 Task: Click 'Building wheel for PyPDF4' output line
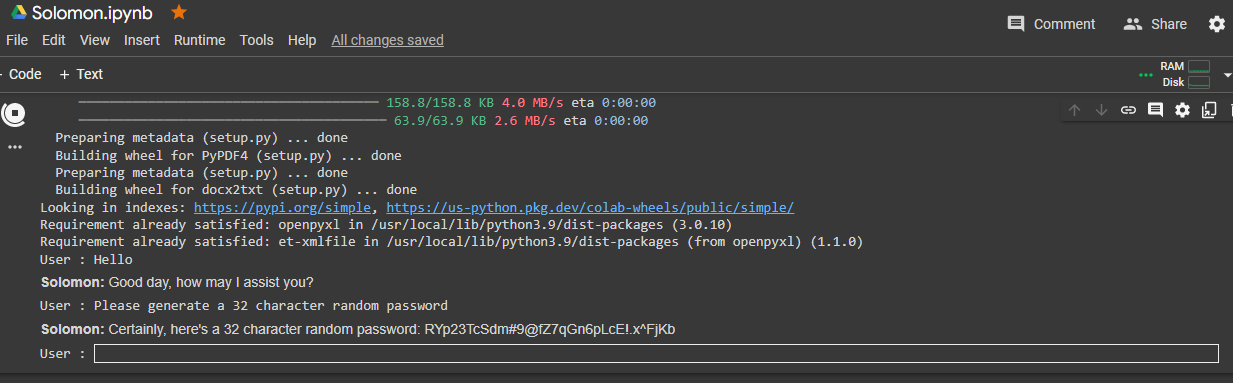pyautogui.click(x=228, y=155)
